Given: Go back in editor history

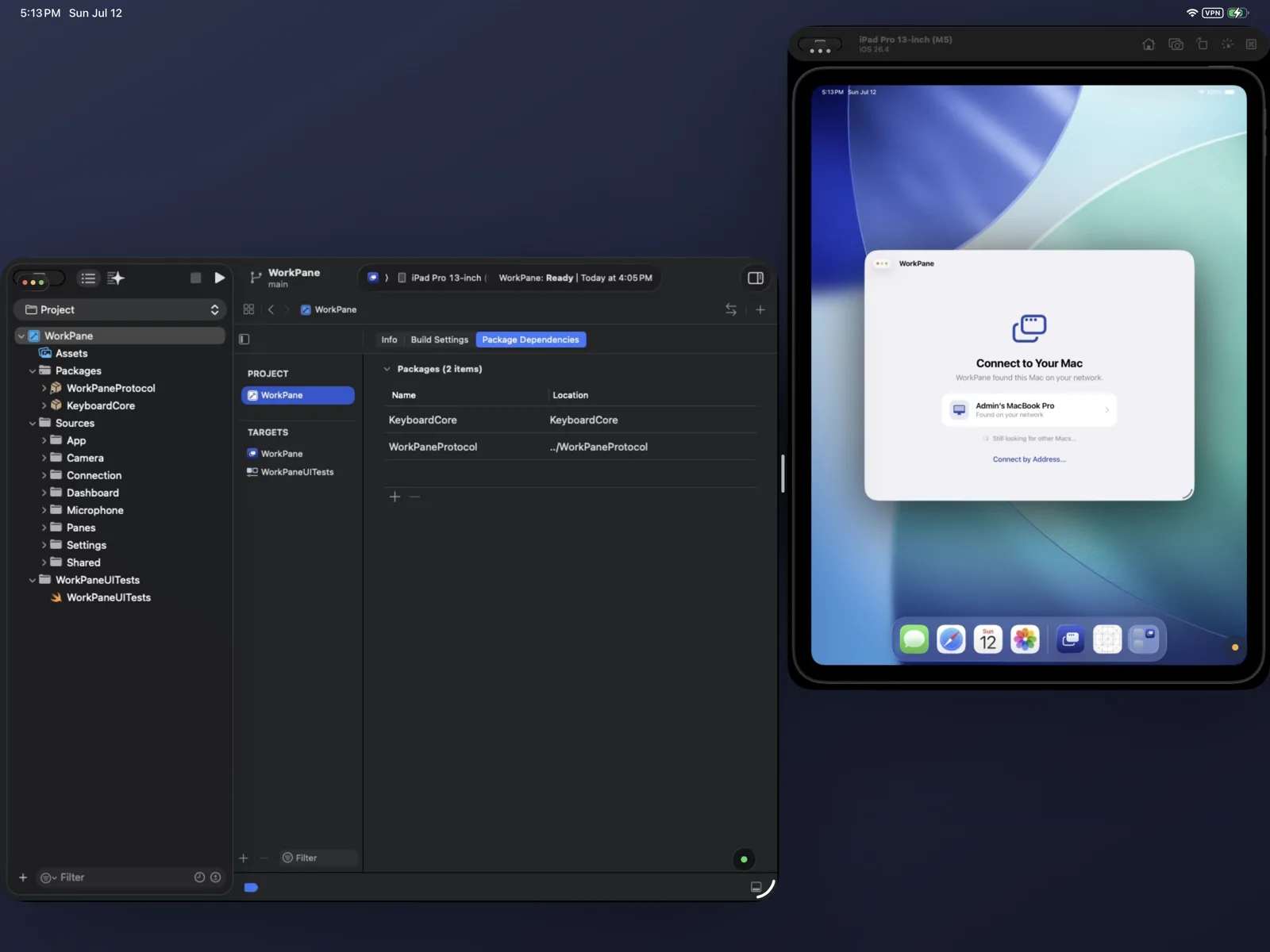Looking at the screenshot, I should [271, 309].
